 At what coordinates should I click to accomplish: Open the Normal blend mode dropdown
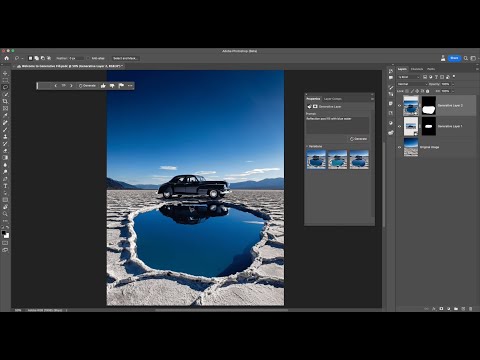coord(412,84)
